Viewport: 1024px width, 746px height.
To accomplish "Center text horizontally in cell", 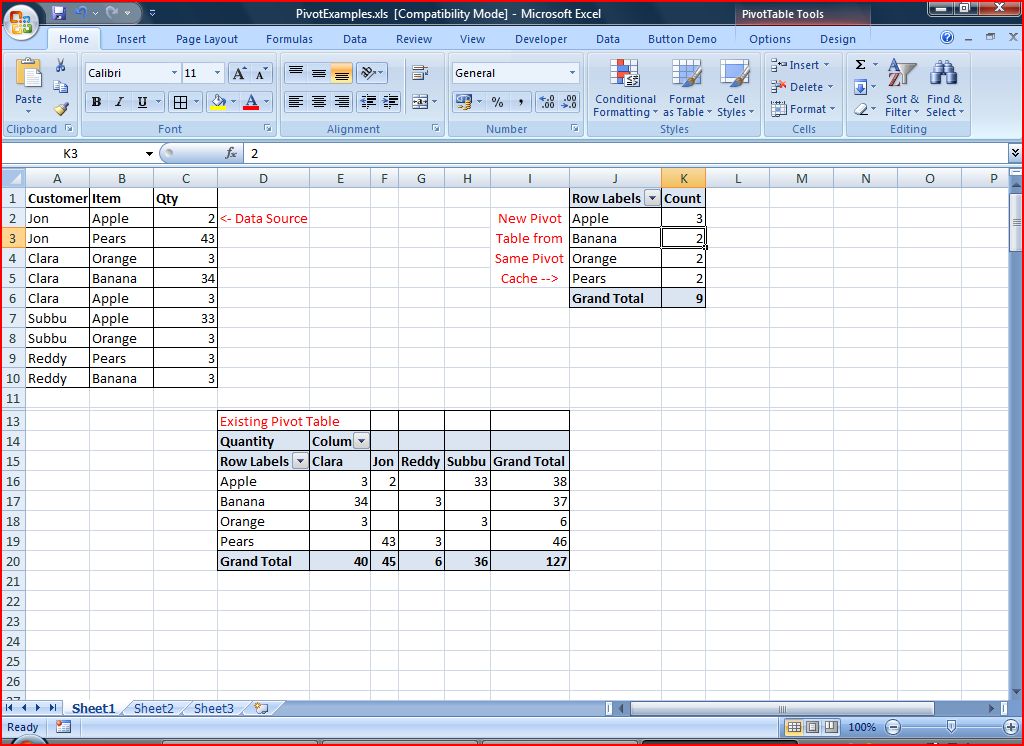I will click(x=319, y=102).
